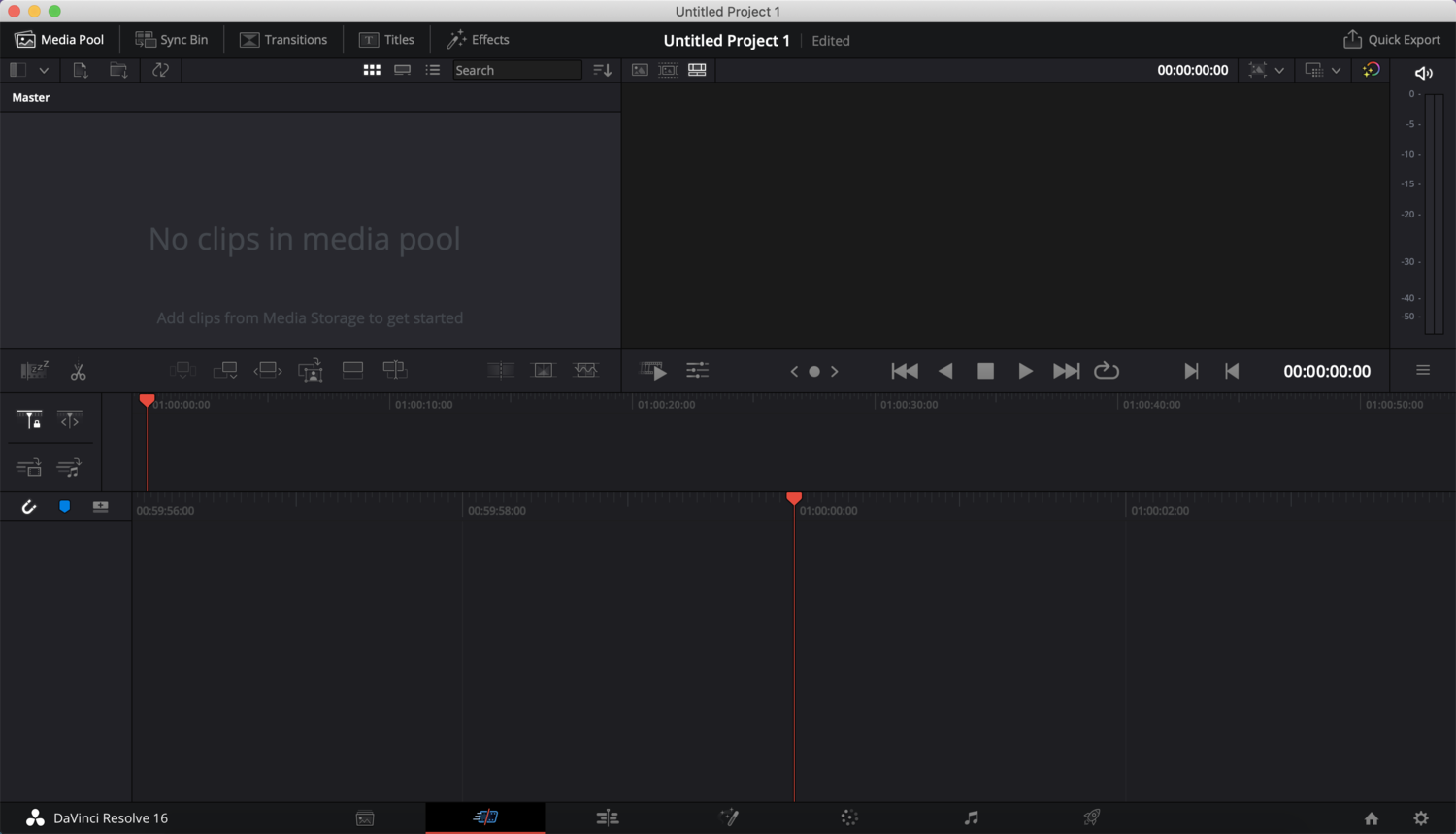Select the Locked Playhead timeline mode
The image size is (1456, 834).
[x=29, y=419]
